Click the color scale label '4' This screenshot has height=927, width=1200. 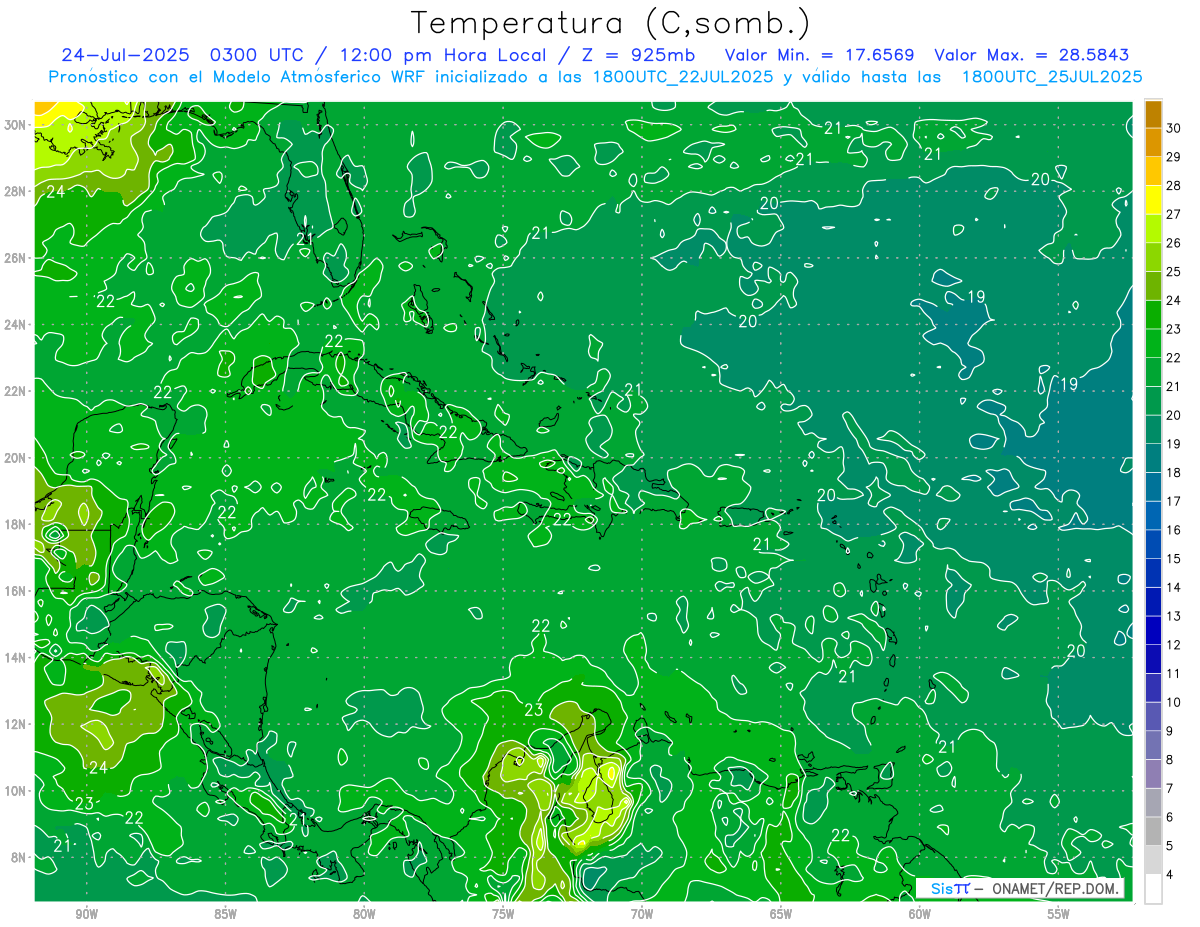pyautogui.click(x=1170, y=875)
